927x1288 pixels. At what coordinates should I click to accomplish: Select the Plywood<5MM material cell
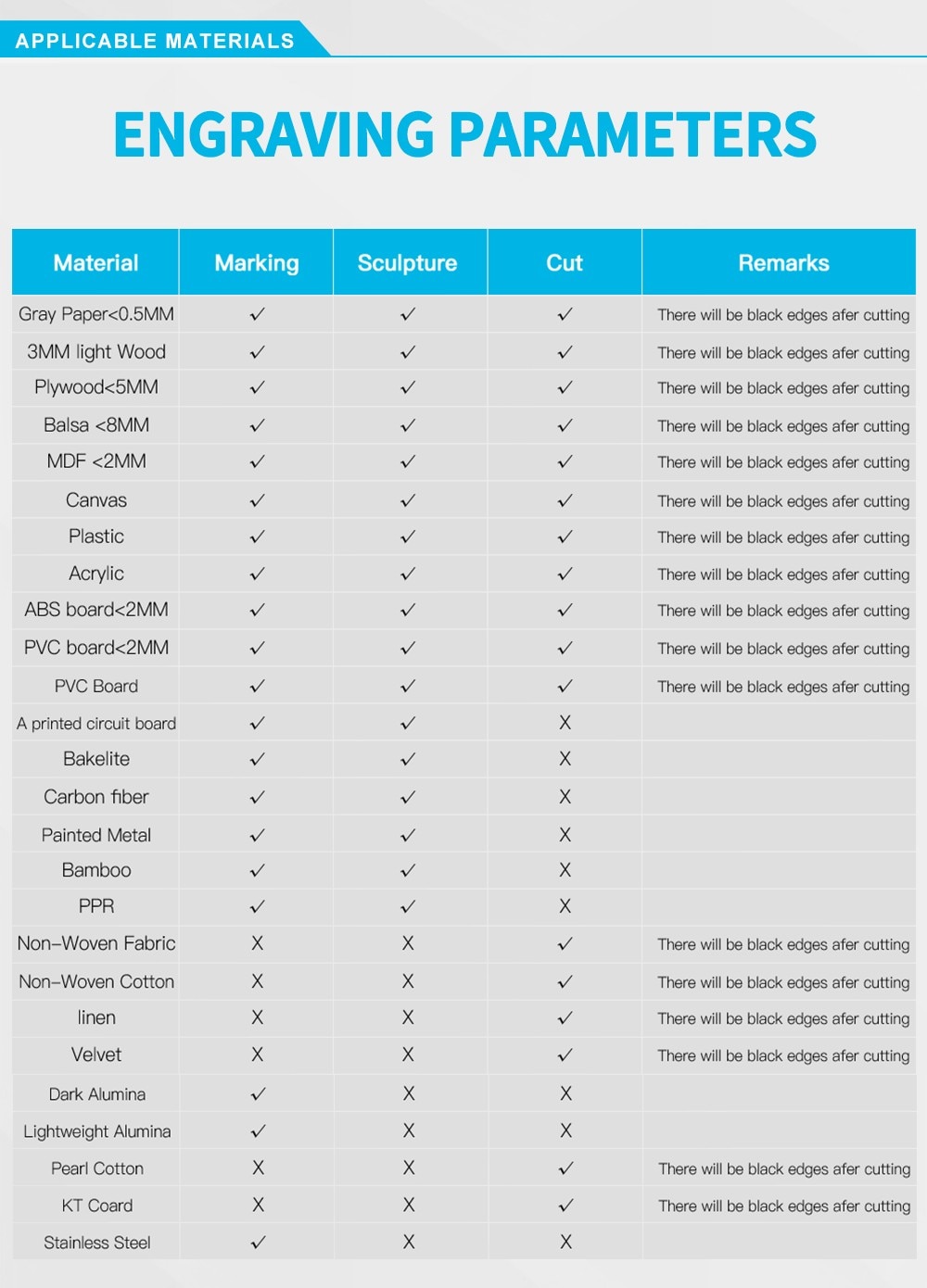(96, 387)
